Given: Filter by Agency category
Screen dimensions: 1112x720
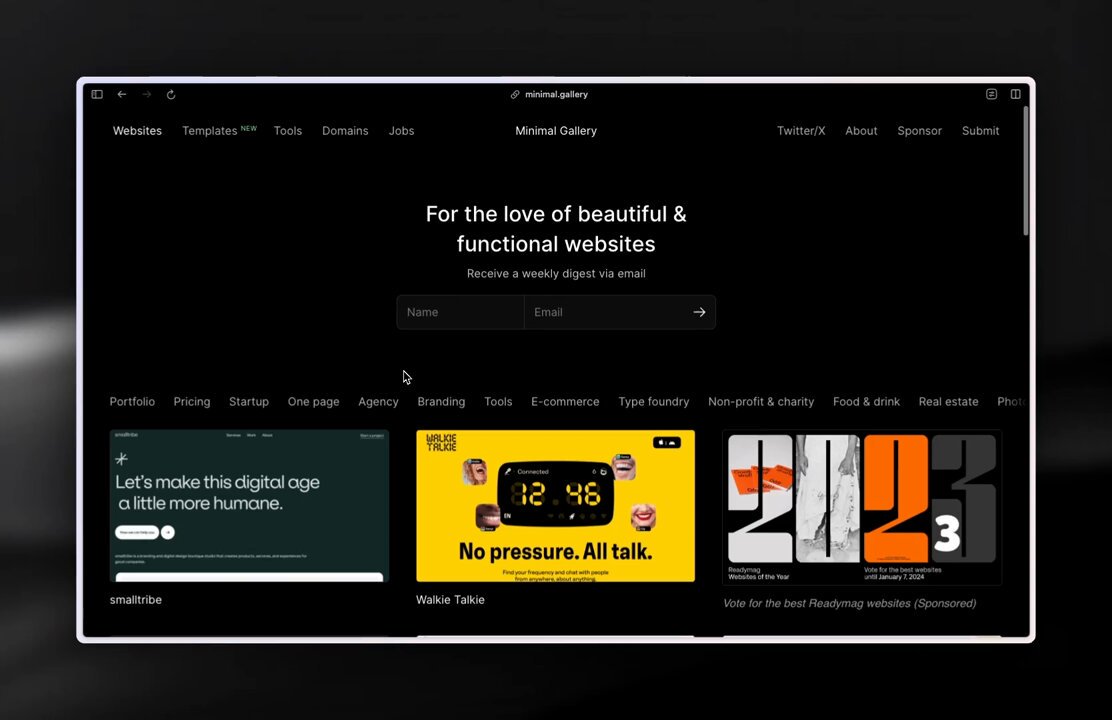Looking at the screenshot, I should tap(378, 401).
